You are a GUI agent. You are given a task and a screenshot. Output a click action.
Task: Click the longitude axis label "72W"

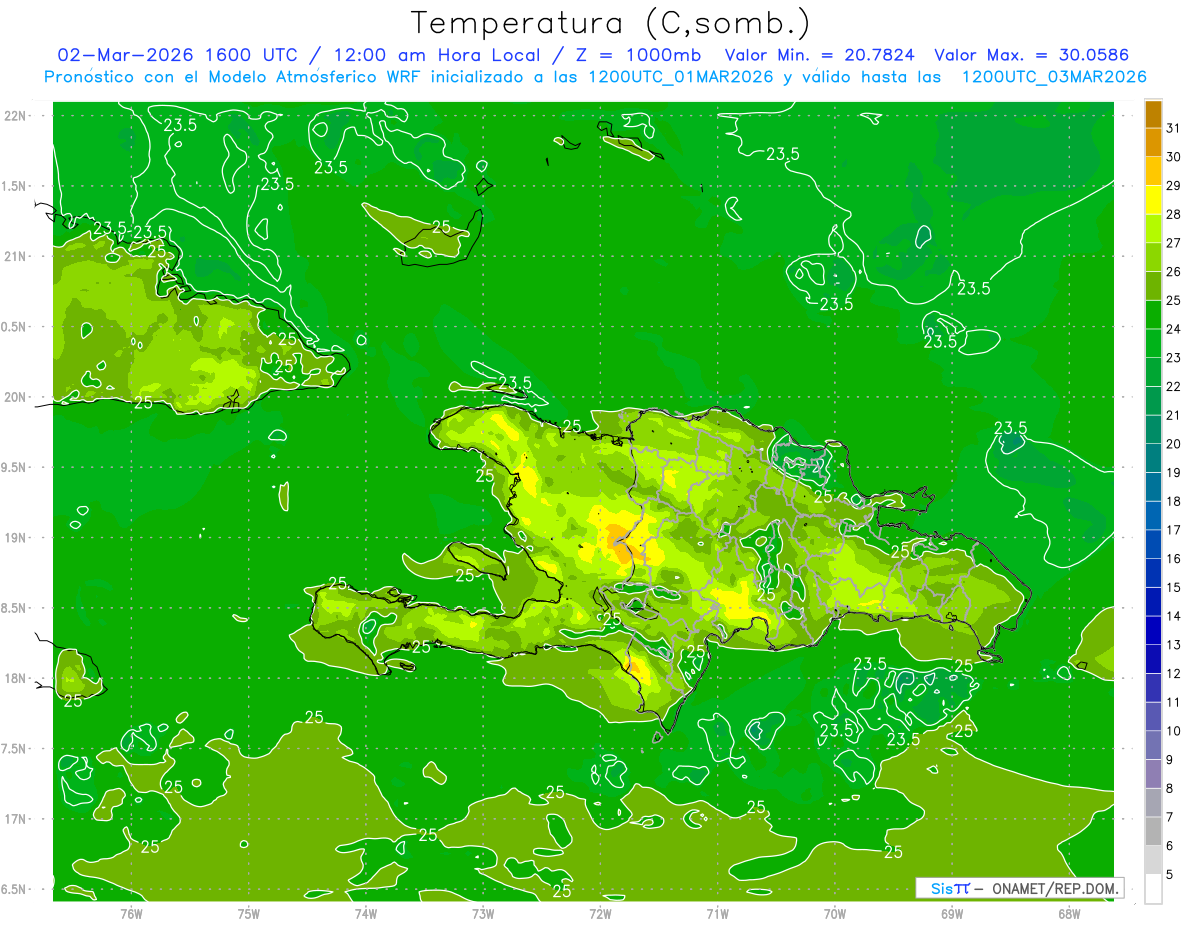click(600, 914)
